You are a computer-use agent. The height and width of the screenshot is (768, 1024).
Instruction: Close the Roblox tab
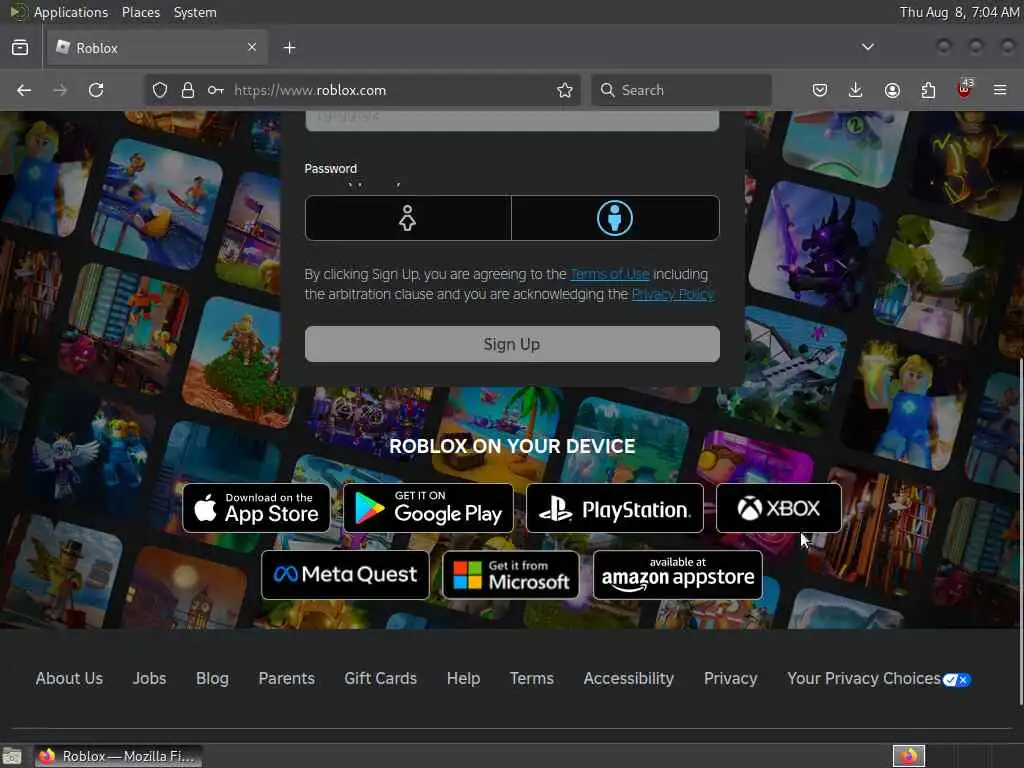[x=252, y=47]
